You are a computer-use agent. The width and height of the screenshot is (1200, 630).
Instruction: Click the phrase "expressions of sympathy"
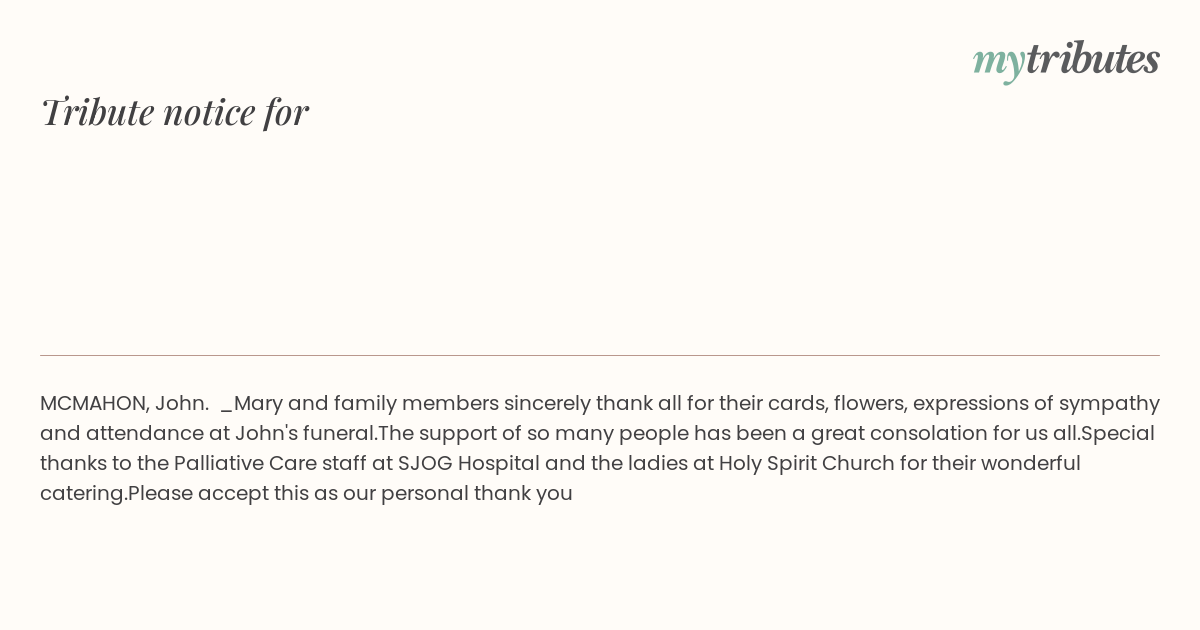point(1036,403)
